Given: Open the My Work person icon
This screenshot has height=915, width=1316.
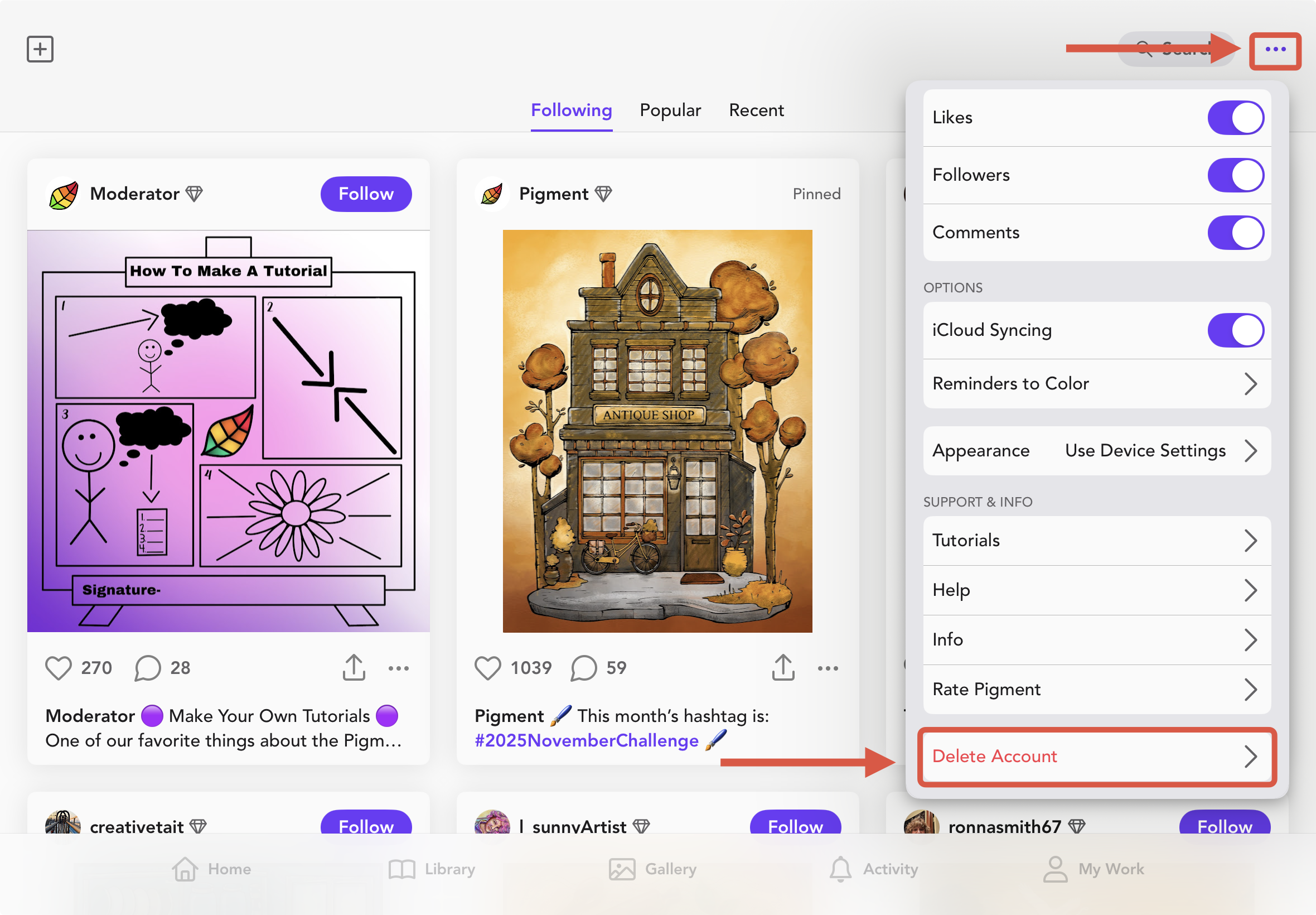Looking at the screenshot, I should point(1054,869).
